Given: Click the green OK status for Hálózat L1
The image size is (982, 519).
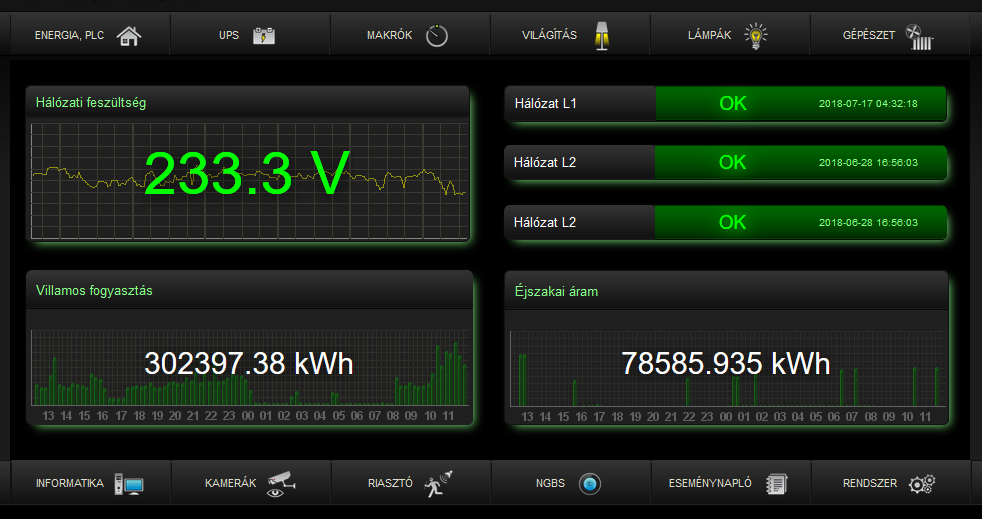Looking at the screenshot, I should (733, 104).
